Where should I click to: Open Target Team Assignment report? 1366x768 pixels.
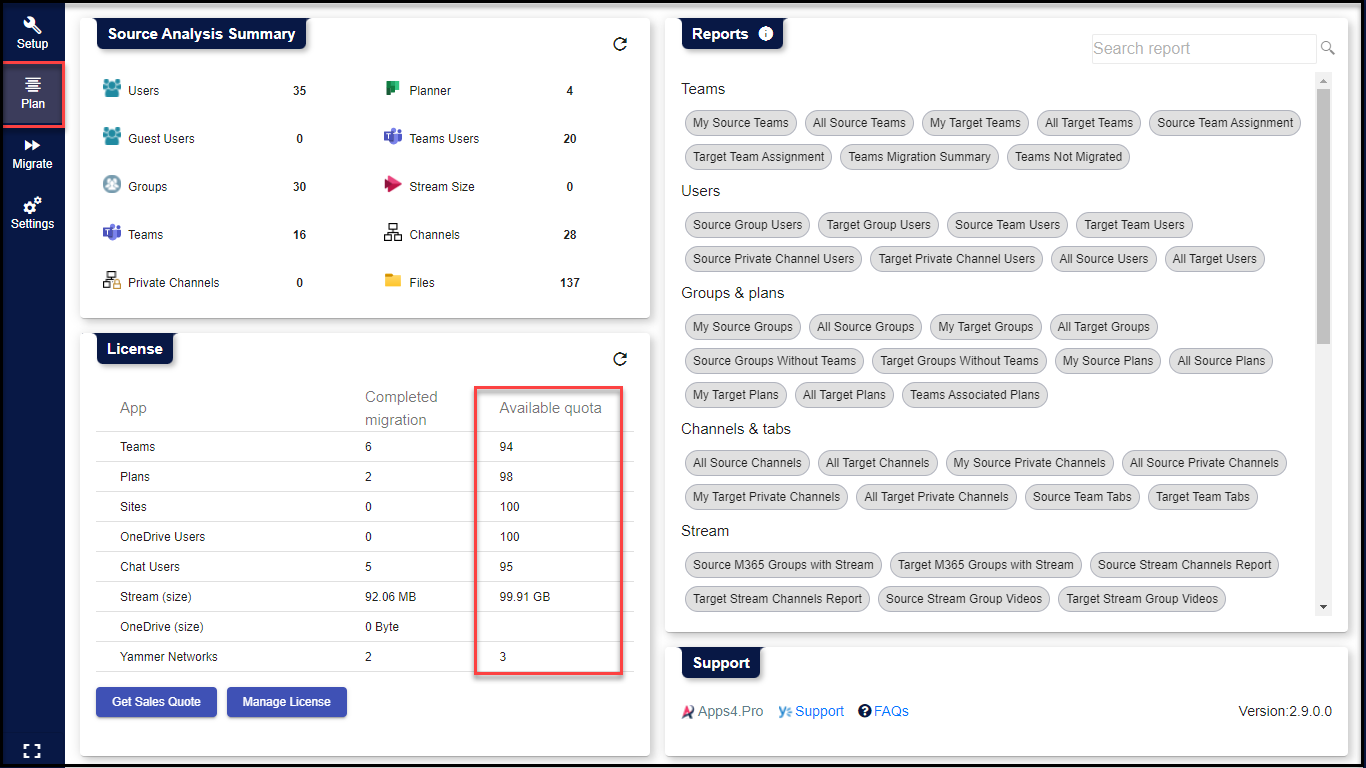point(759,157)
